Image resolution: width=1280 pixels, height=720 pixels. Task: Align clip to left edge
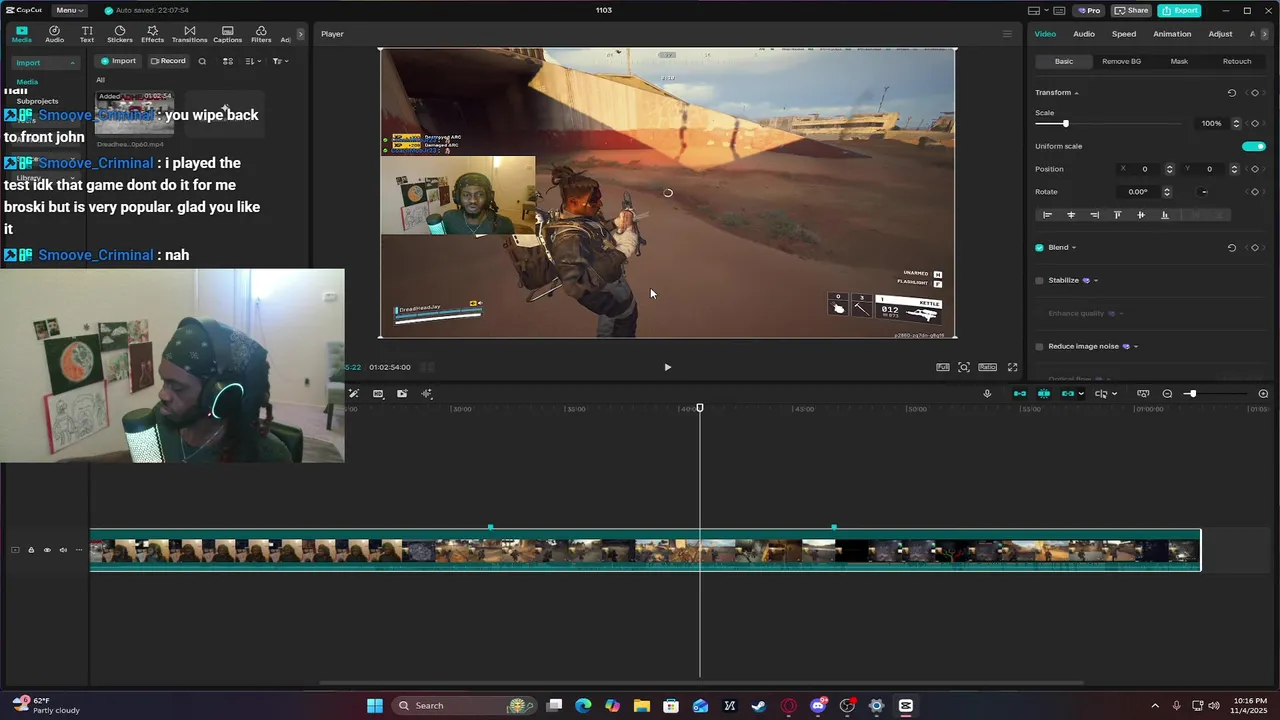(x=1047, y=215)
